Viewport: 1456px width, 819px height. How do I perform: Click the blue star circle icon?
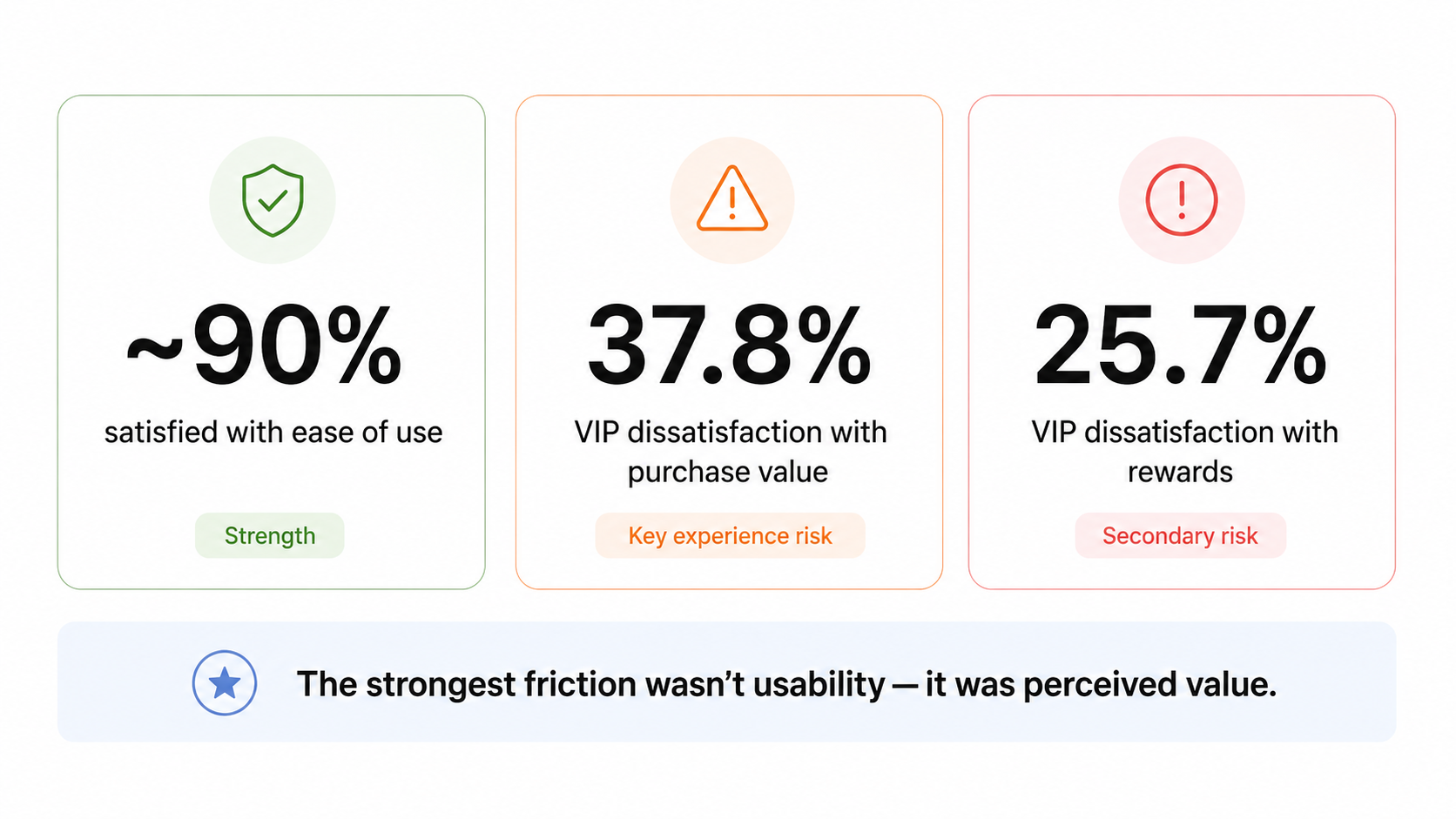(225, 683)
